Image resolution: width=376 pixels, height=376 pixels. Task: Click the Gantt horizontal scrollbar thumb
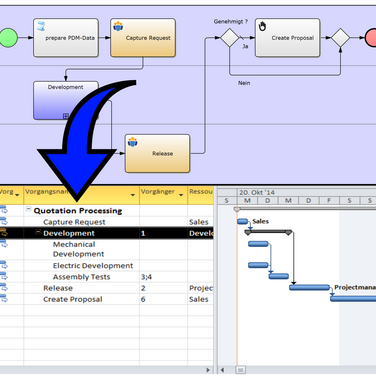[241, 370]
